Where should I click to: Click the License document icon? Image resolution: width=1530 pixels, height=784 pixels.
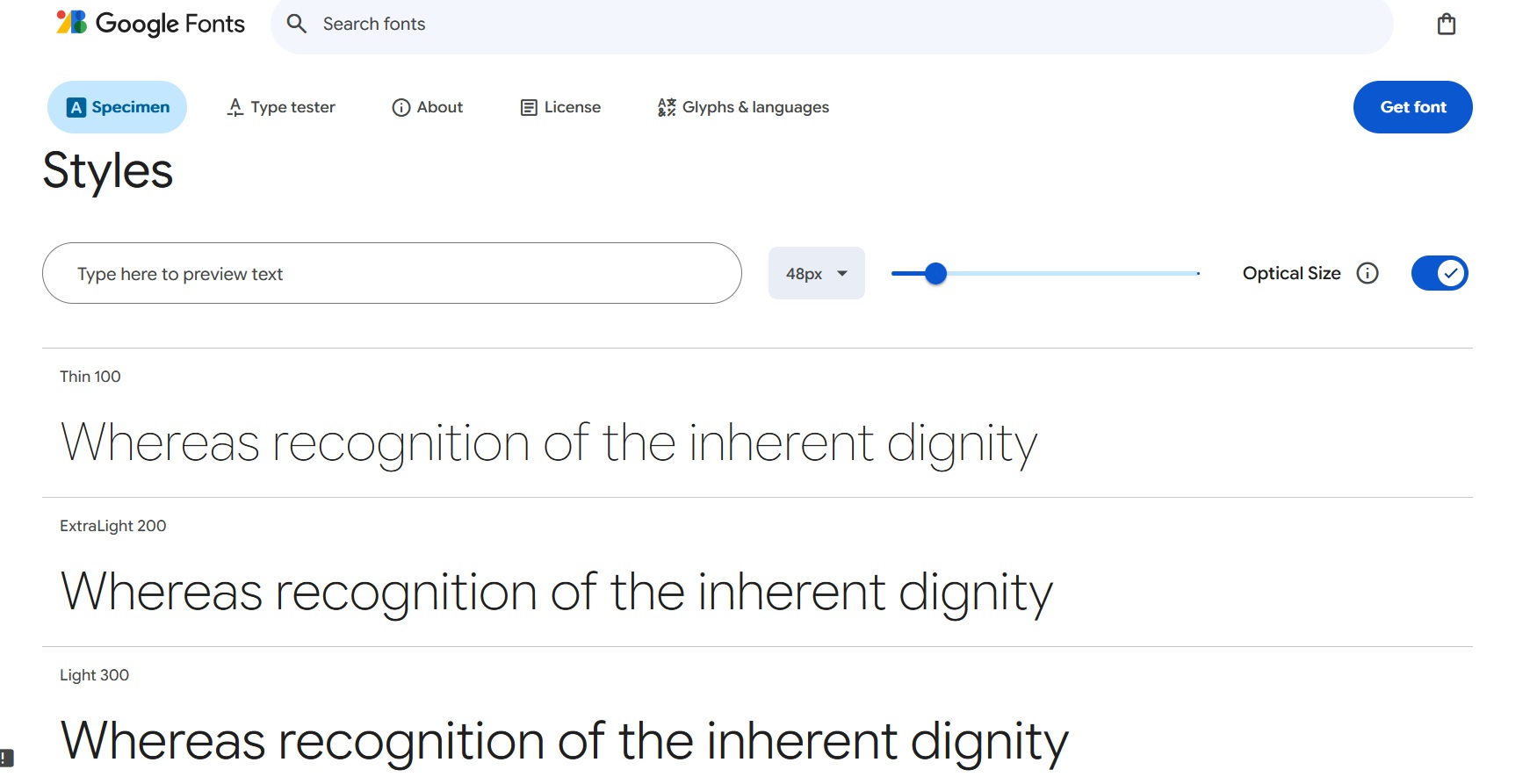coord(529,107)
